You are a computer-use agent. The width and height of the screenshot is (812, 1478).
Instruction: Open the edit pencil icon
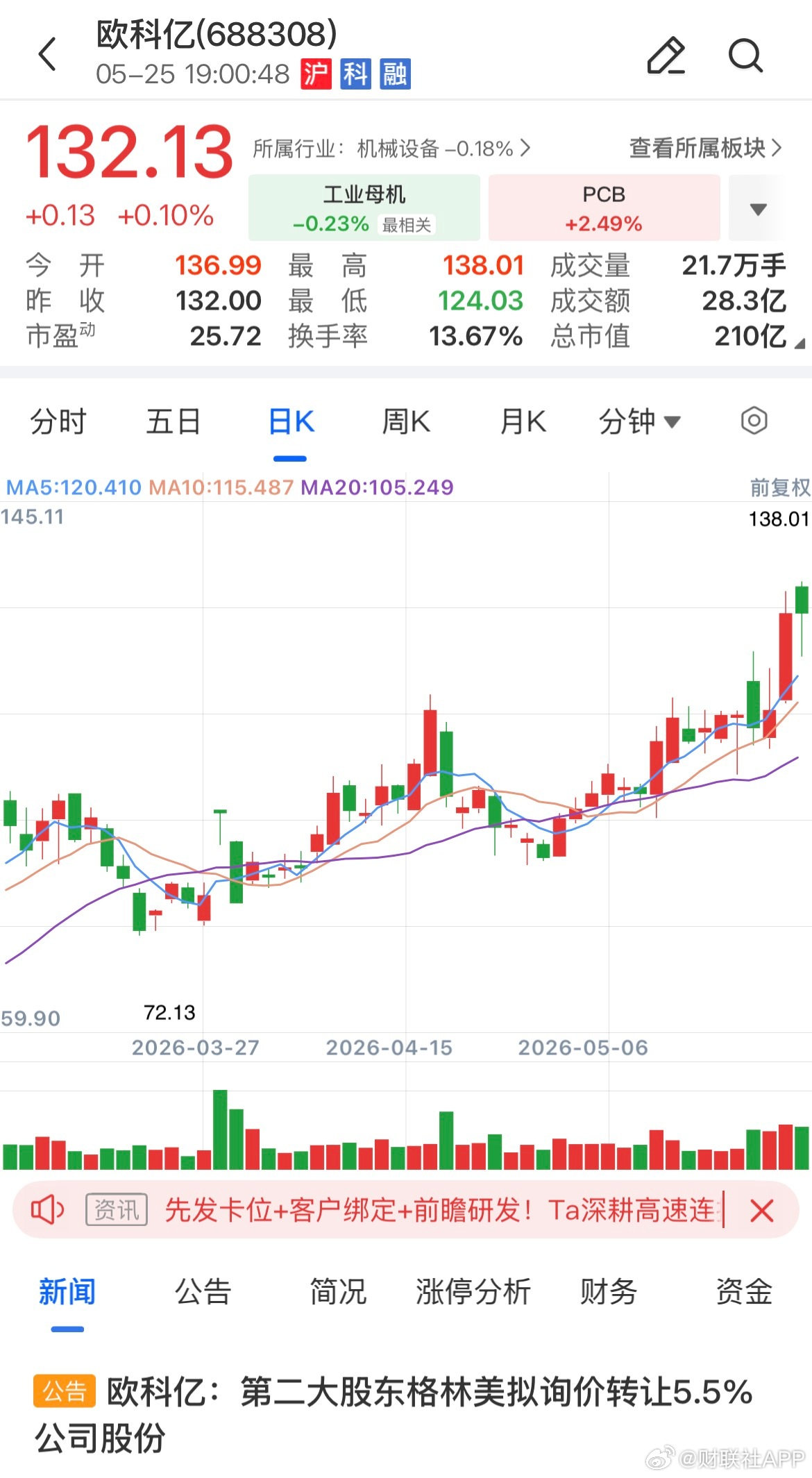(x=666, y=56)
